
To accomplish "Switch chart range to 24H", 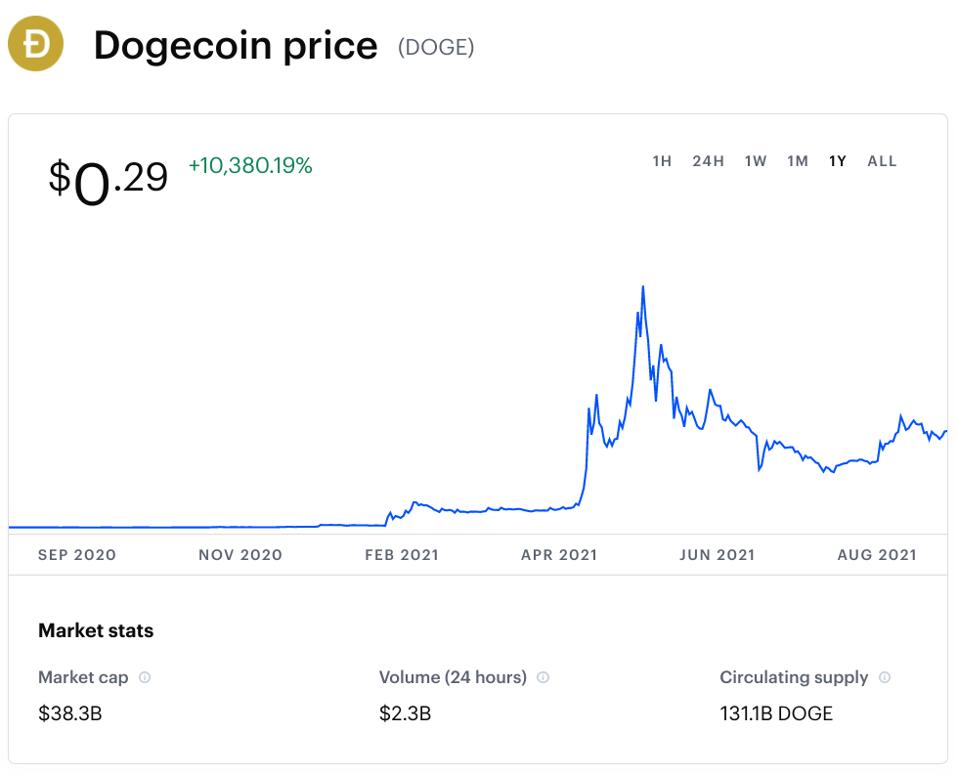I will click(x=708, y=161).
